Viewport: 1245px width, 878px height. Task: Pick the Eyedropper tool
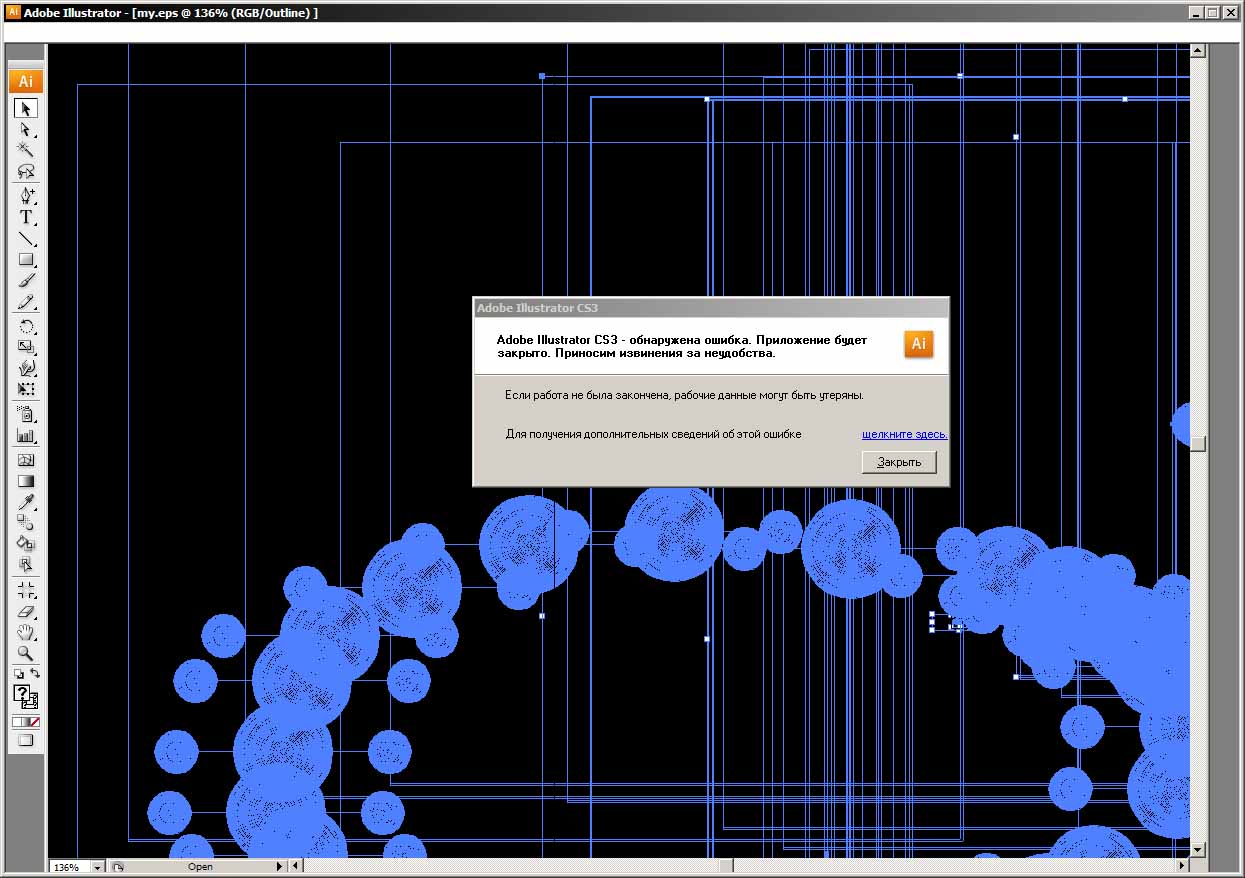point(26,502)
